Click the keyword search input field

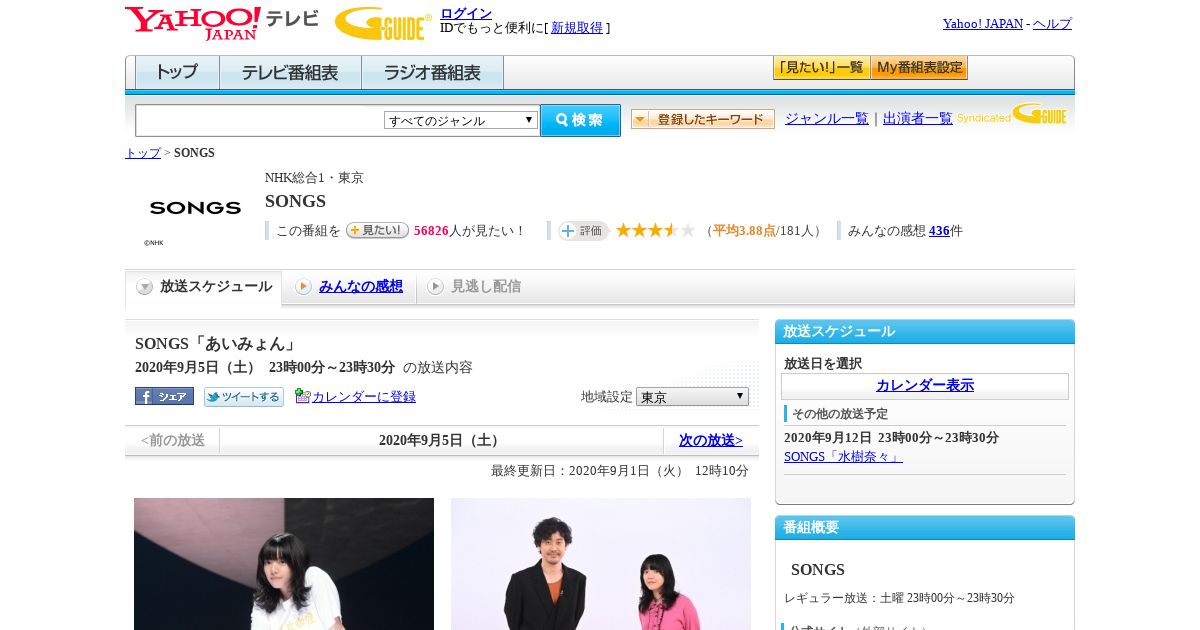[259, 120]
